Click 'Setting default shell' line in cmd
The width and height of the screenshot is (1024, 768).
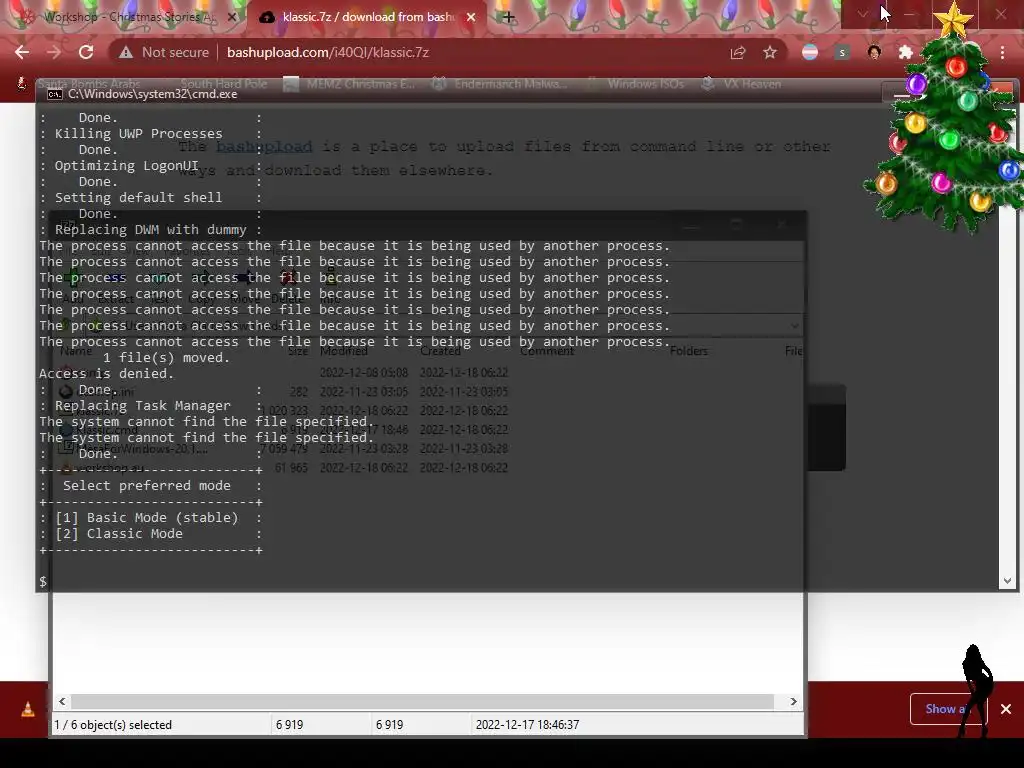tap(138, 198)
